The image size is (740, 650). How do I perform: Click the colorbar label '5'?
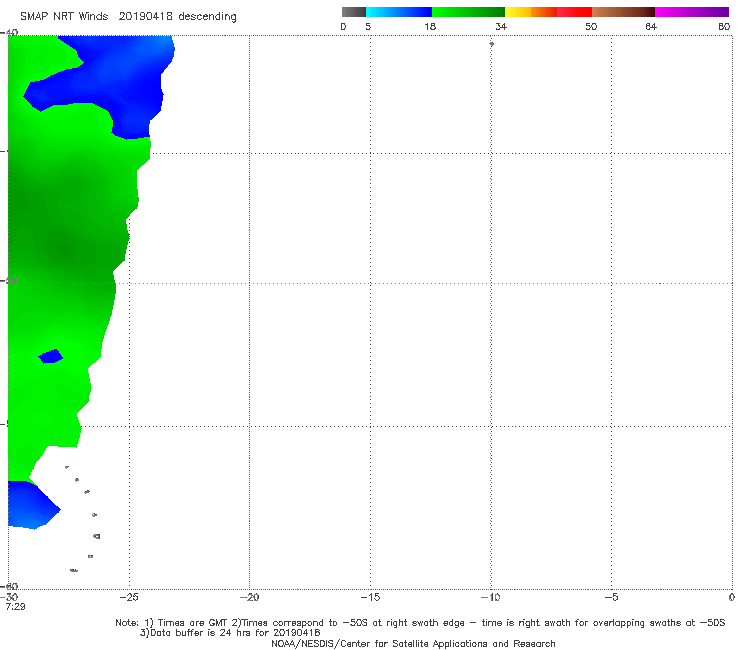pyautogui.click(x=368, y=27)
